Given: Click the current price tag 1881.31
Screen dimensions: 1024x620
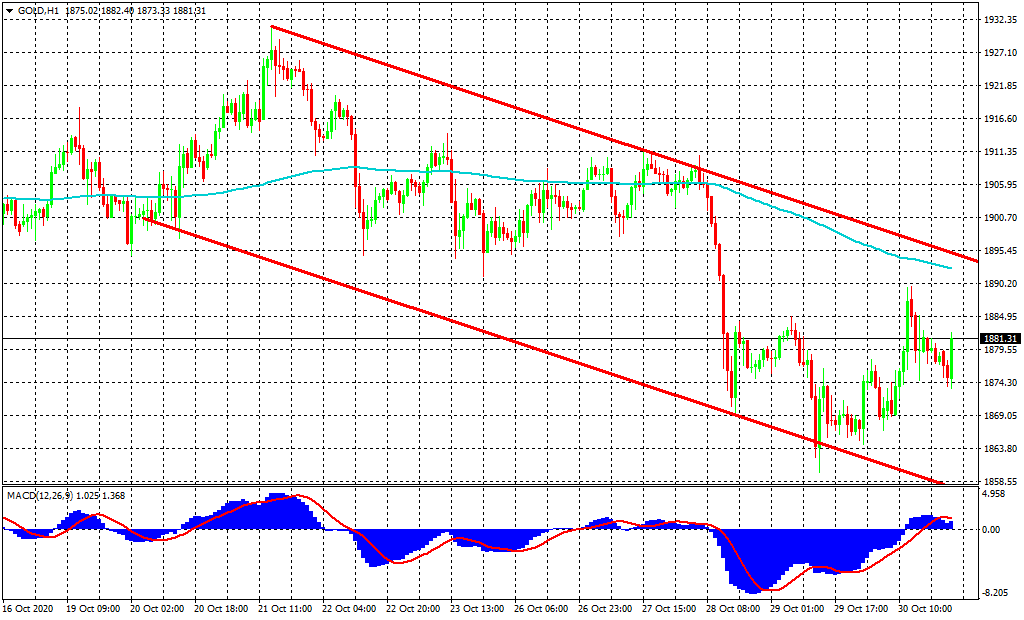Looking at the screenshot, I should 1001,340.
